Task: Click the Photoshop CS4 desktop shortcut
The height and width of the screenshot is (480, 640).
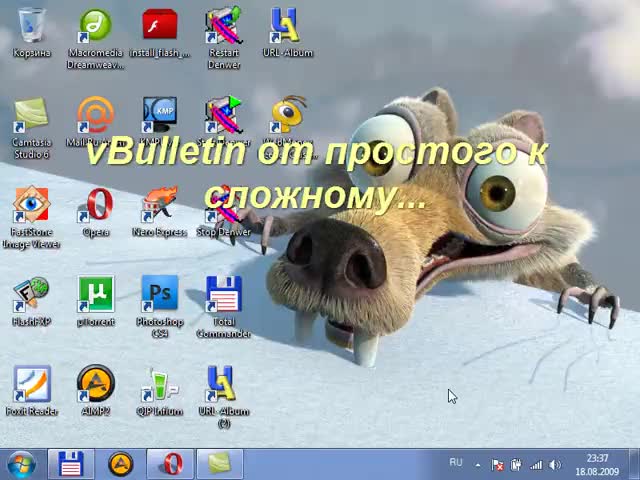Action: tap(159, 296)
